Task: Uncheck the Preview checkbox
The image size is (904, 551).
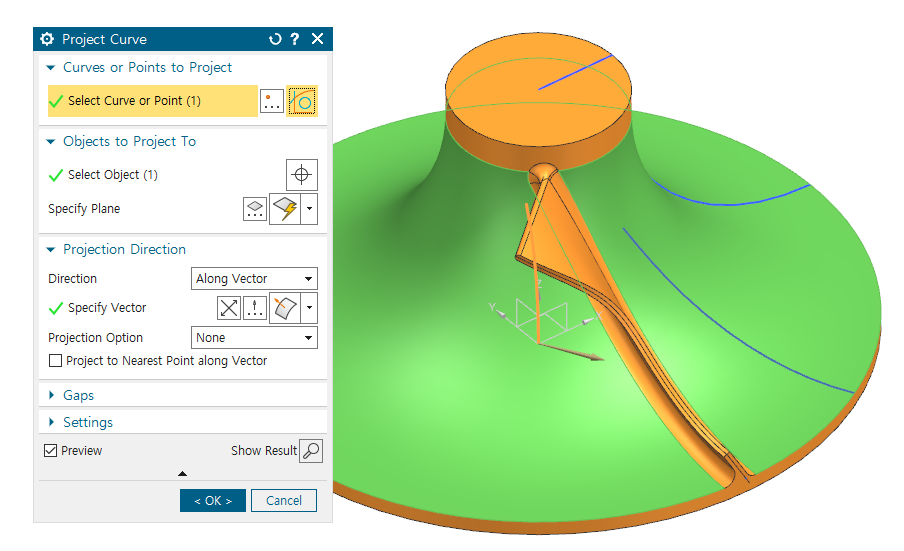Action: [51, 451]
